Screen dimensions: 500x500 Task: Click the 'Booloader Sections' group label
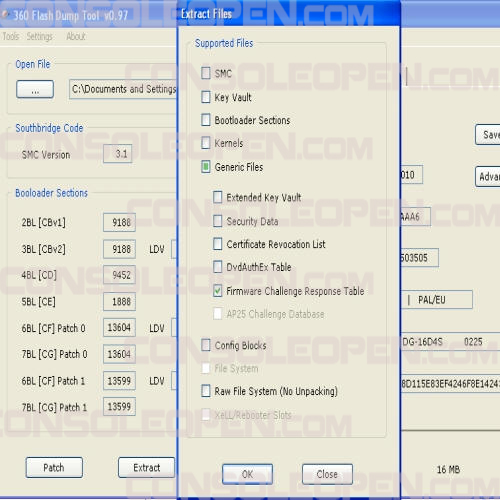[x=51, y=193]
